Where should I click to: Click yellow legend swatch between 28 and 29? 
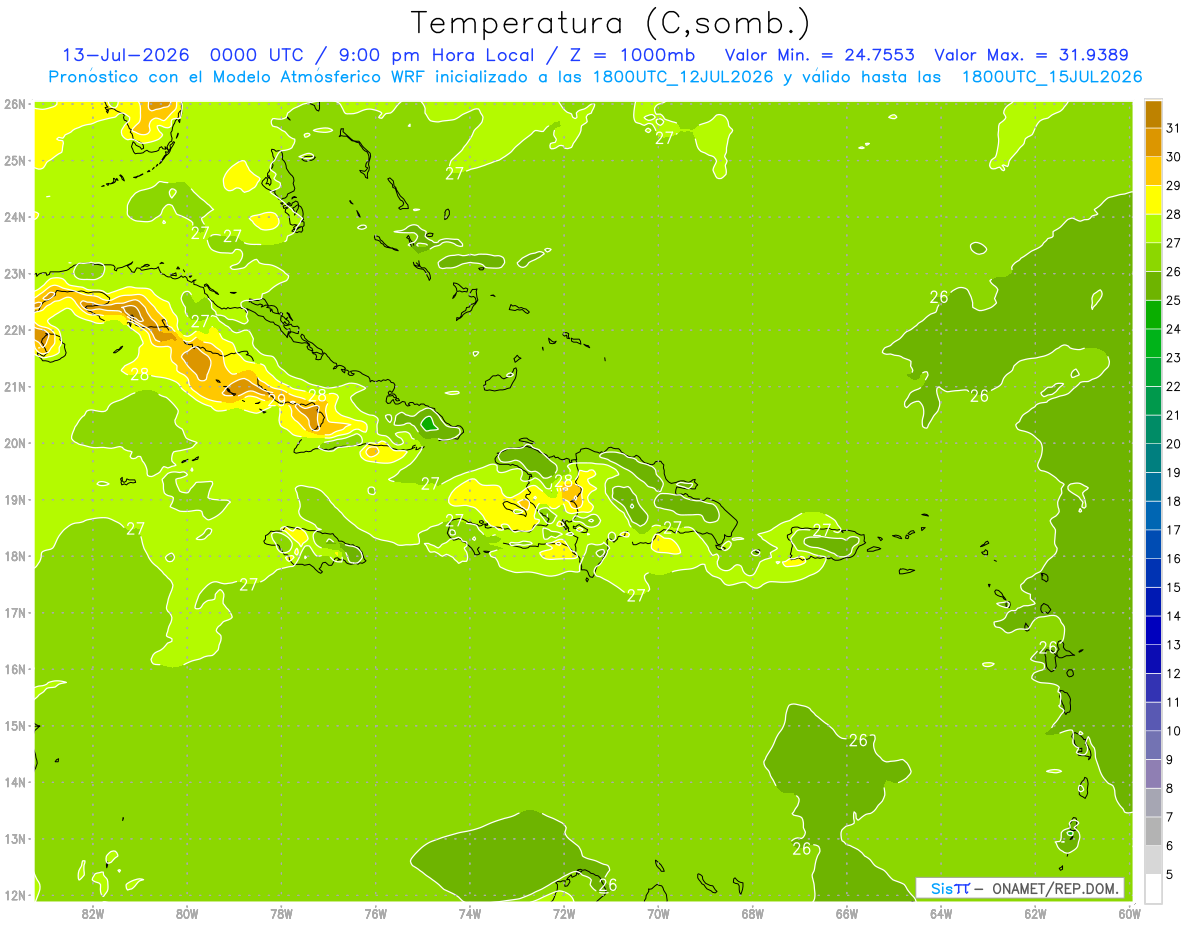[x=1153, y=200]
